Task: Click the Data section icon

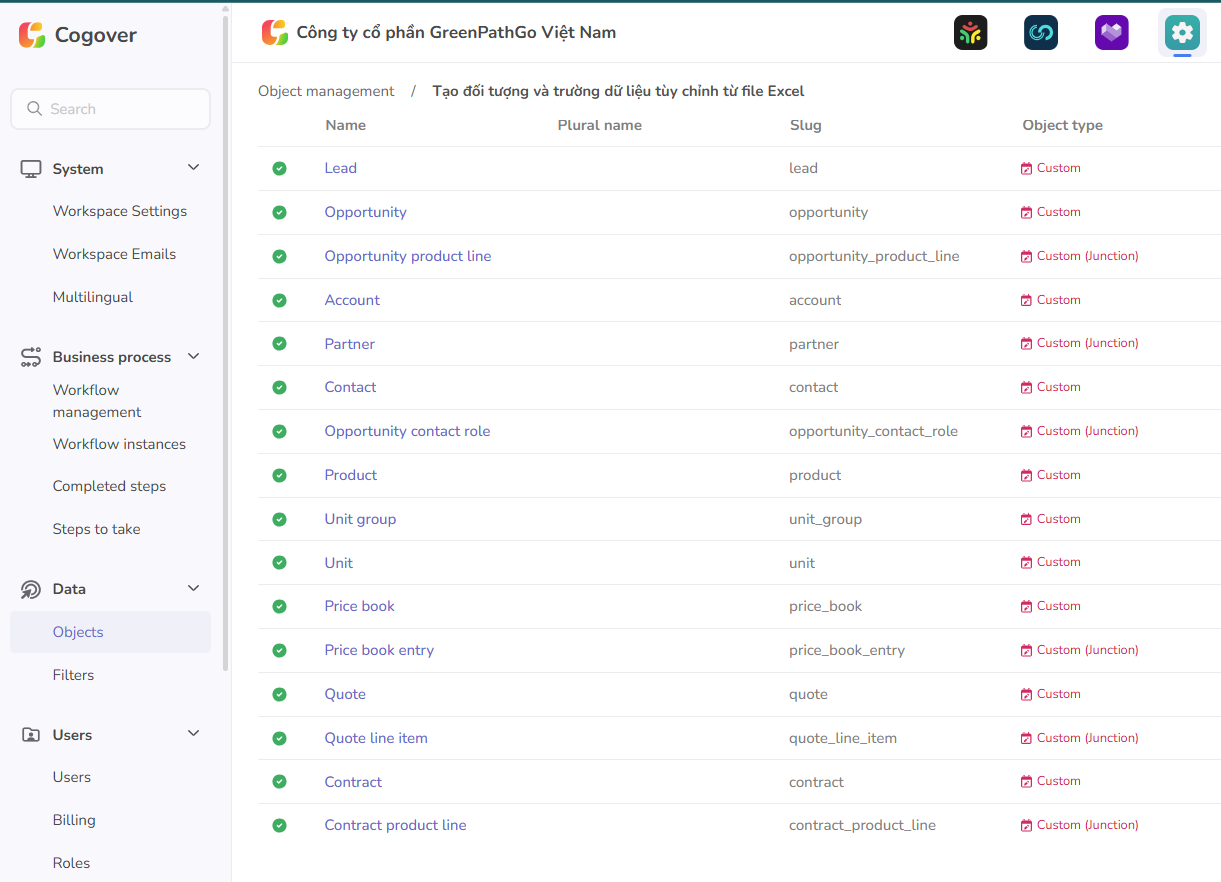Action: [x=31, y=589]
